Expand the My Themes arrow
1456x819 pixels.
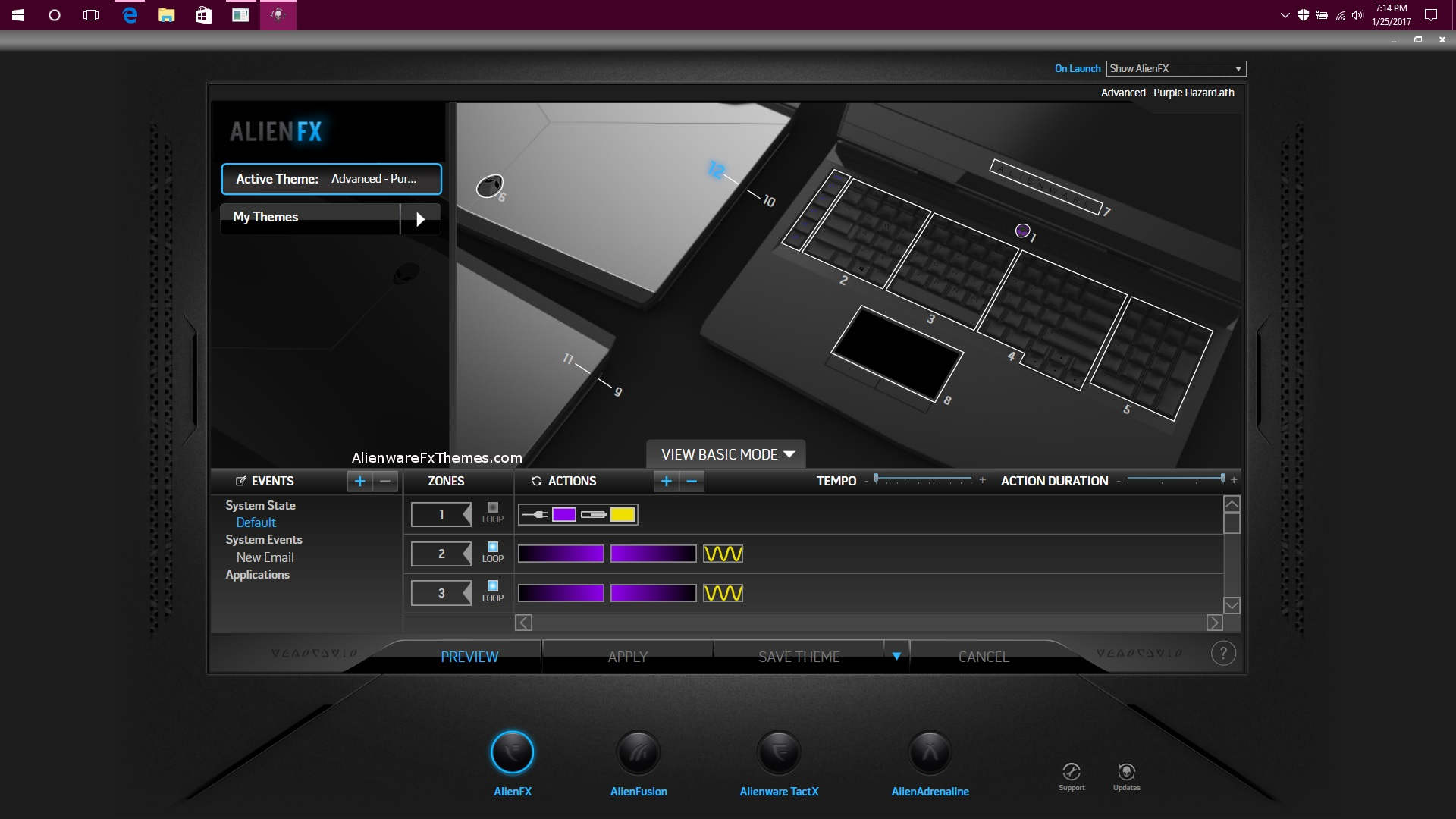click(x=420, y=219)
